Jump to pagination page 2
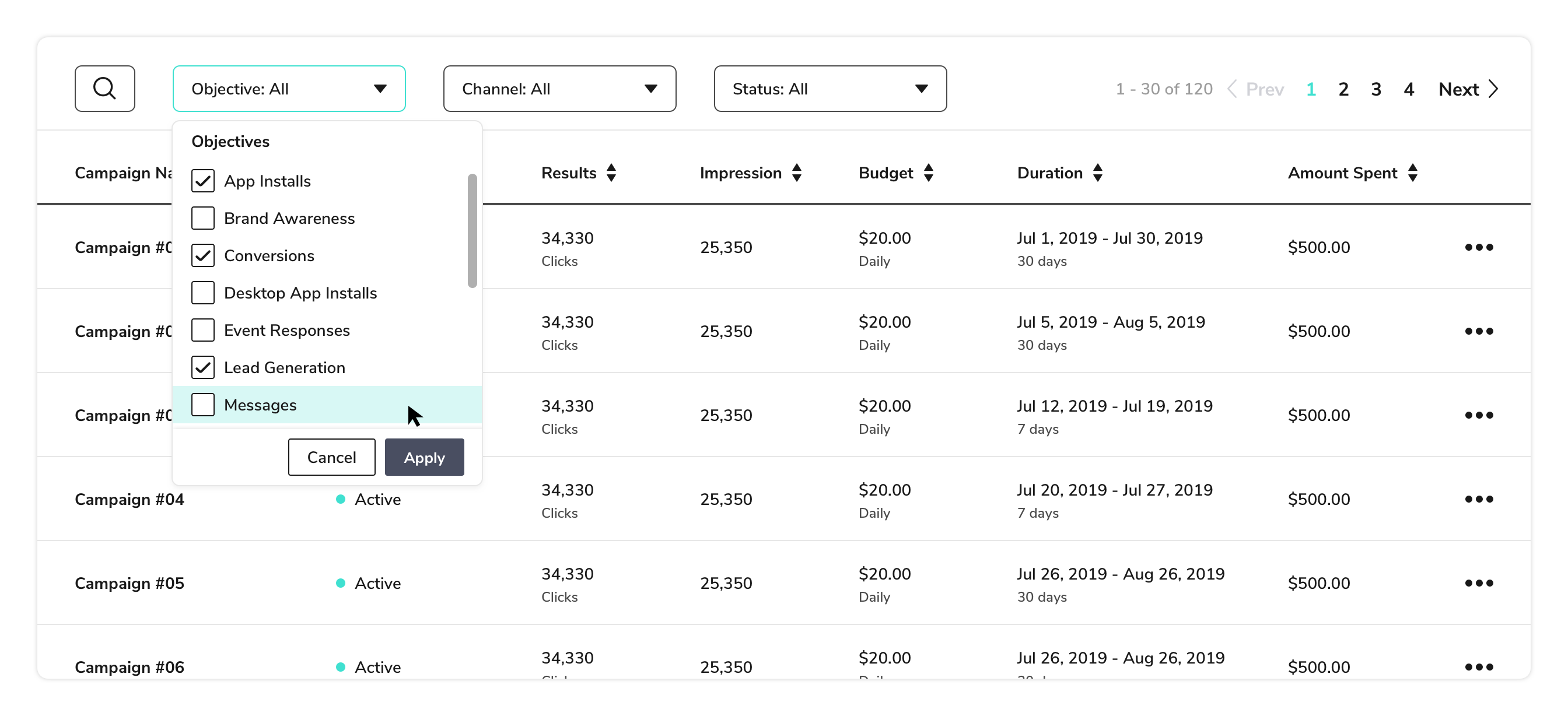 coord(1343,89)
